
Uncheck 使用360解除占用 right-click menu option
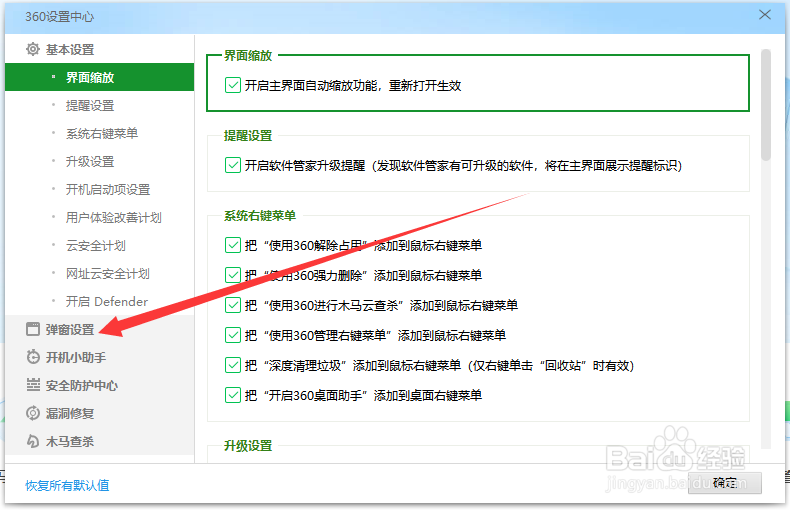233,245
